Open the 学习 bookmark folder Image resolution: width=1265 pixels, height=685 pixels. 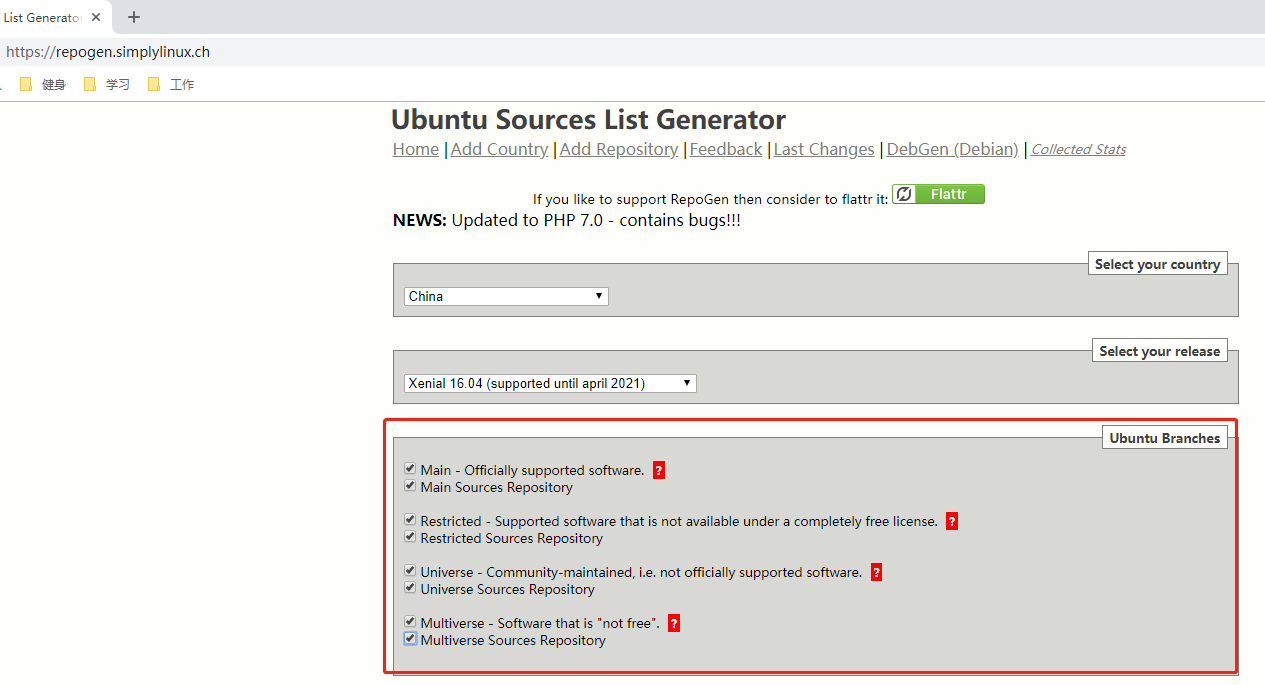pos(107,85)
